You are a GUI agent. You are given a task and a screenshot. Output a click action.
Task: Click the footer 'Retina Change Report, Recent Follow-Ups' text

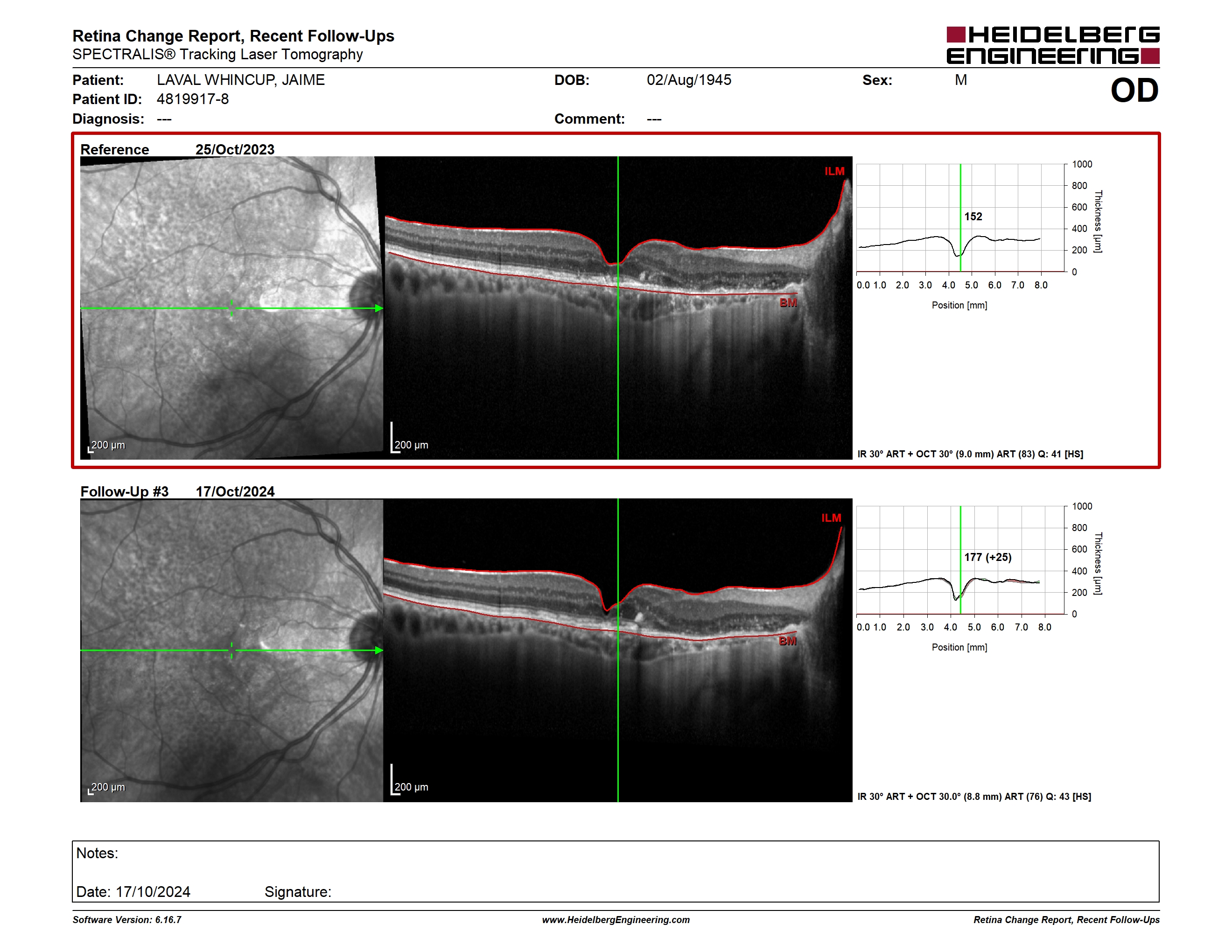click(x=1066, y=920)
